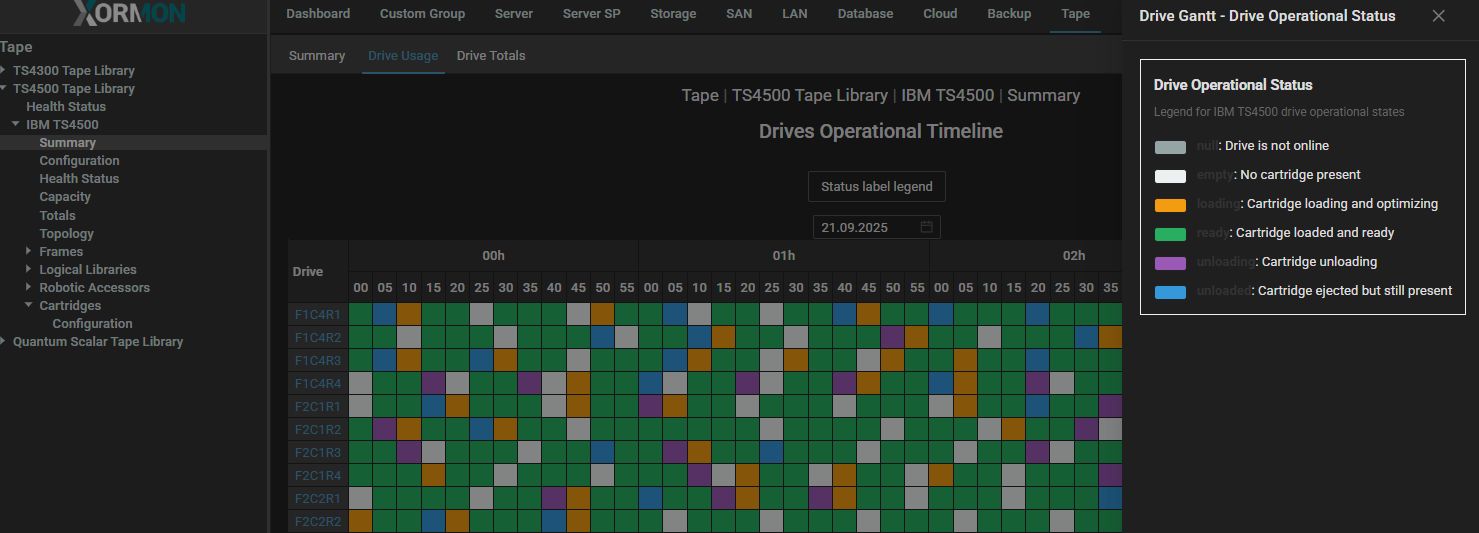Click the white 'No cartridge present' swatch
Screen dimensions: 1479x533
[x=1170, y=176]
